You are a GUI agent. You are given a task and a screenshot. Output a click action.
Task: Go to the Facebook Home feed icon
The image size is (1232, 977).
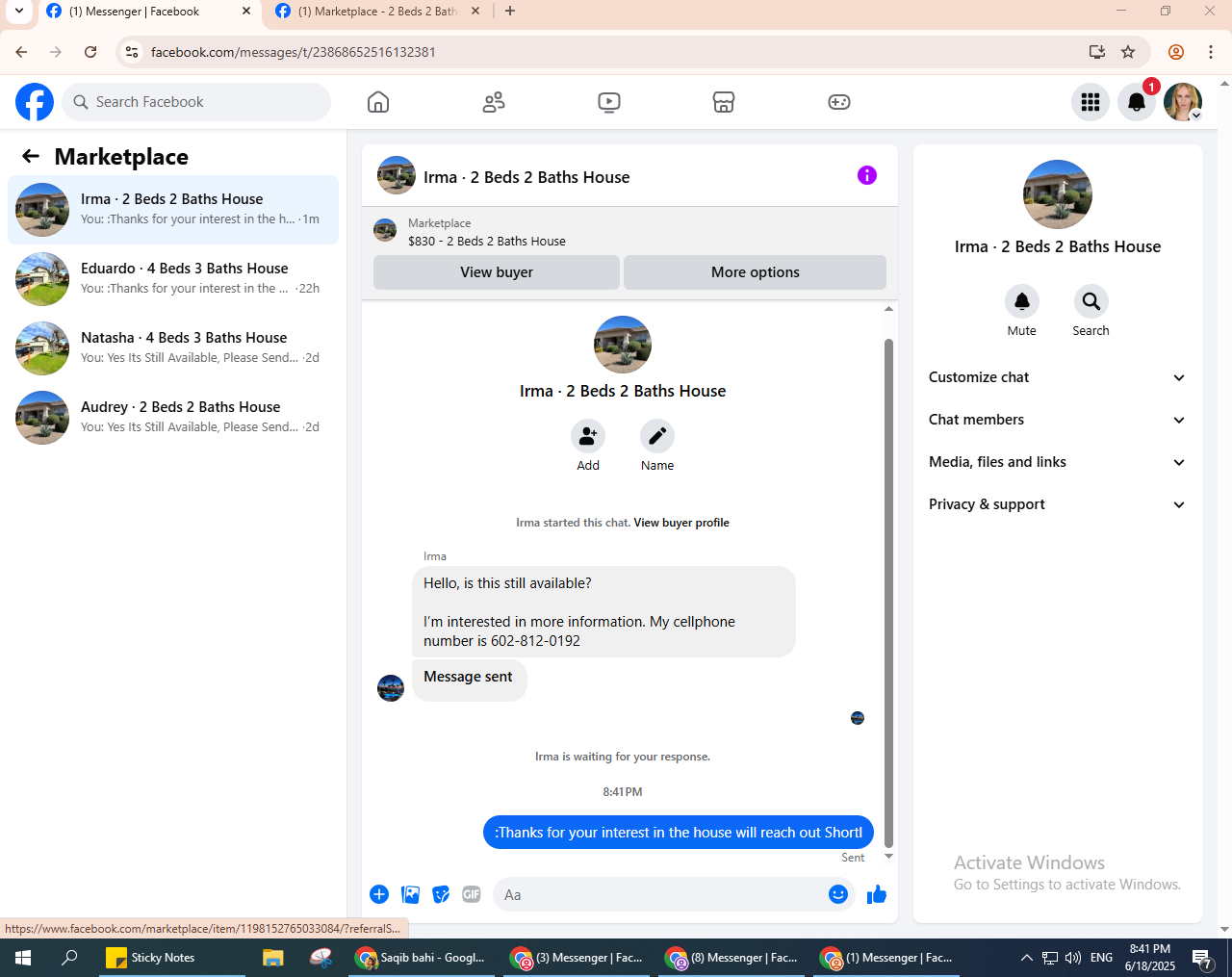pyautogui.click(x=378, y=102)
